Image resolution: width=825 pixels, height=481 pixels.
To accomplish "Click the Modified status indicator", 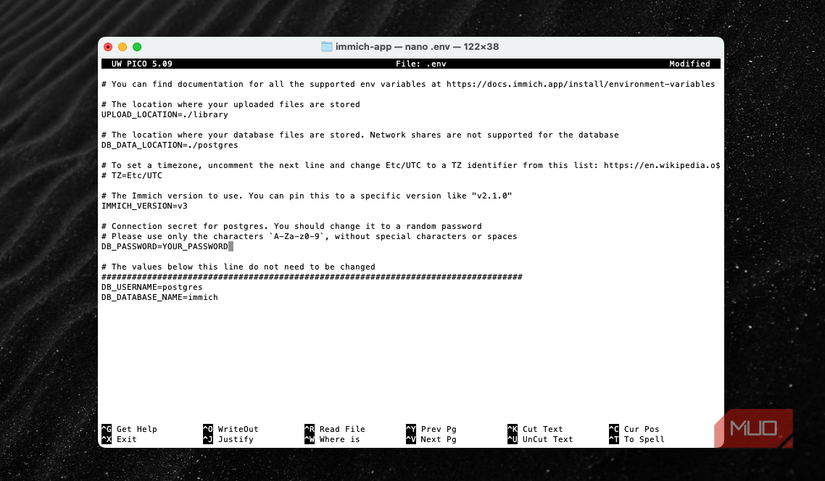I will pos(689,64).
